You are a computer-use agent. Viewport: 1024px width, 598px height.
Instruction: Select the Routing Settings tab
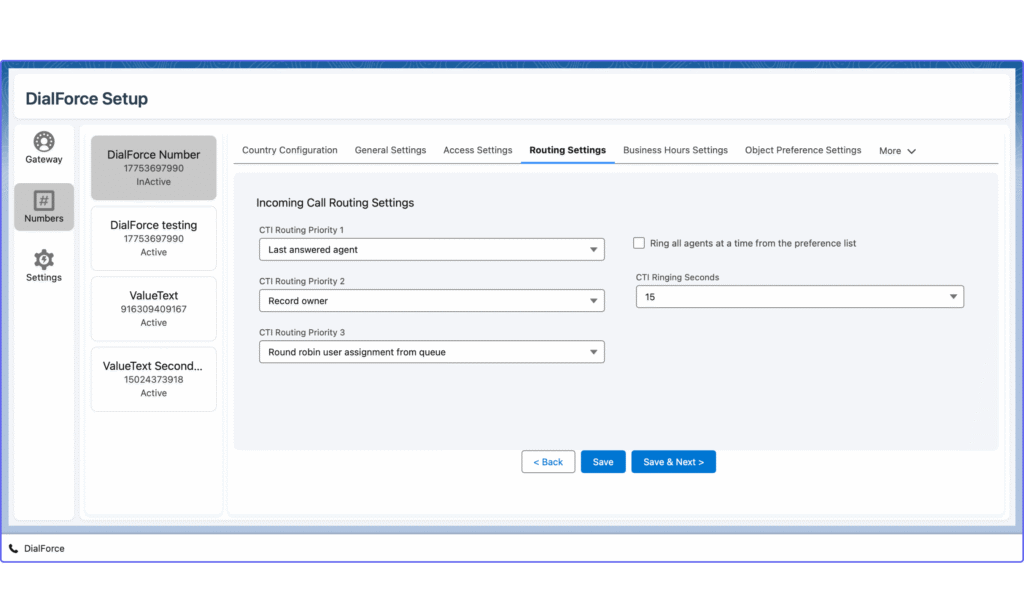pos(568,150)
